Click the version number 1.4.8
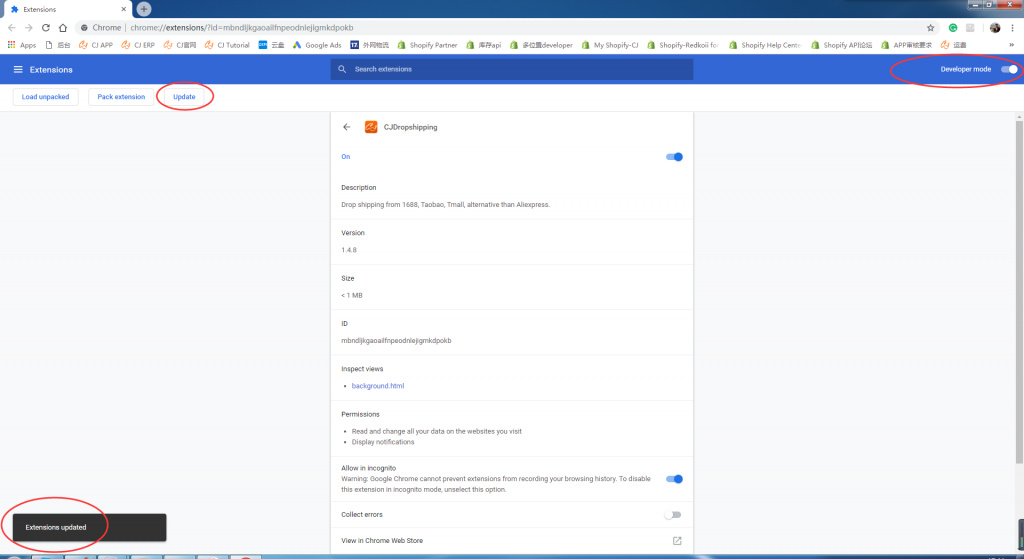This screenshot has height=559, width=1024. [x=349, y=250]
